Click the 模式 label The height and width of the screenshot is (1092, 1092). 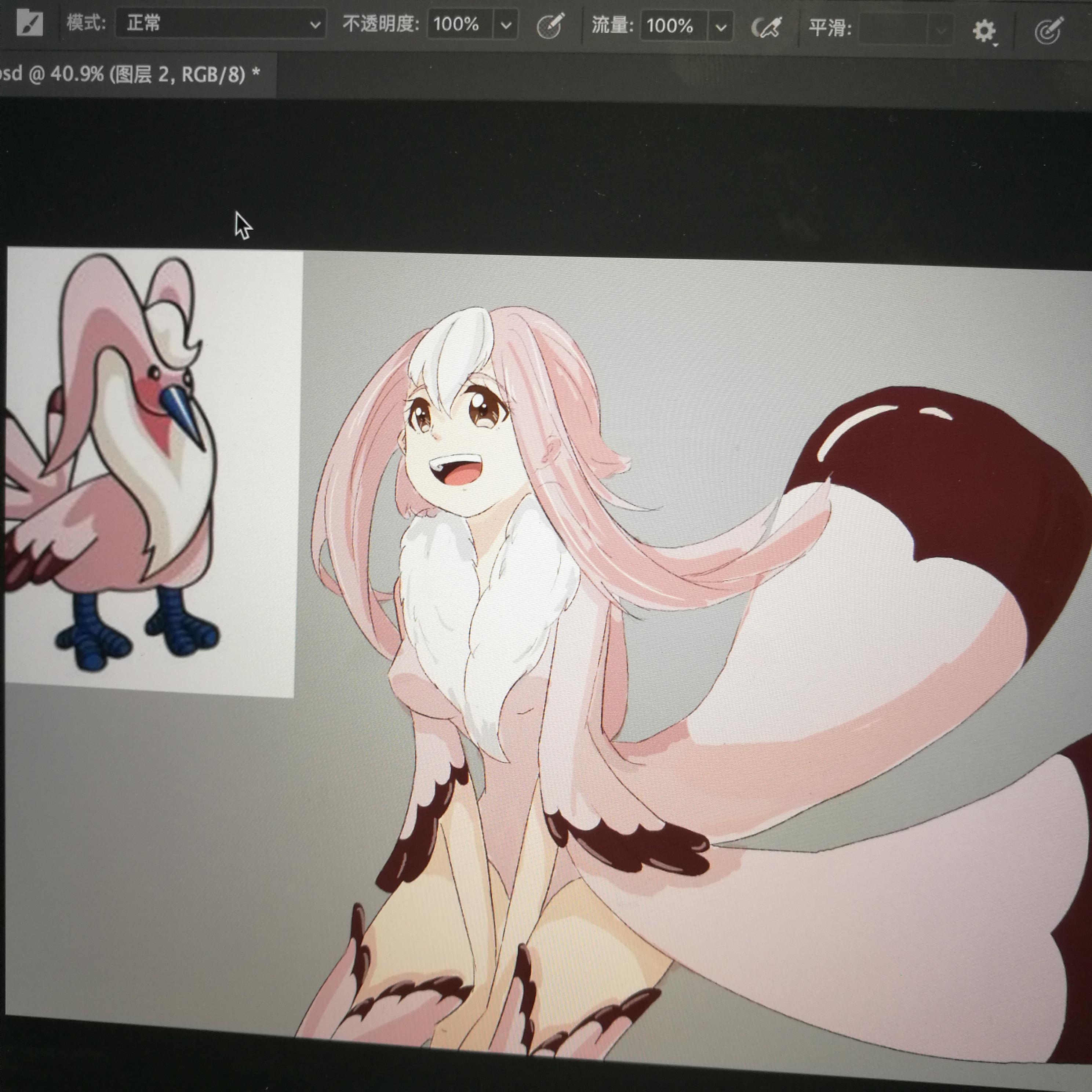(x=86, y=23)
